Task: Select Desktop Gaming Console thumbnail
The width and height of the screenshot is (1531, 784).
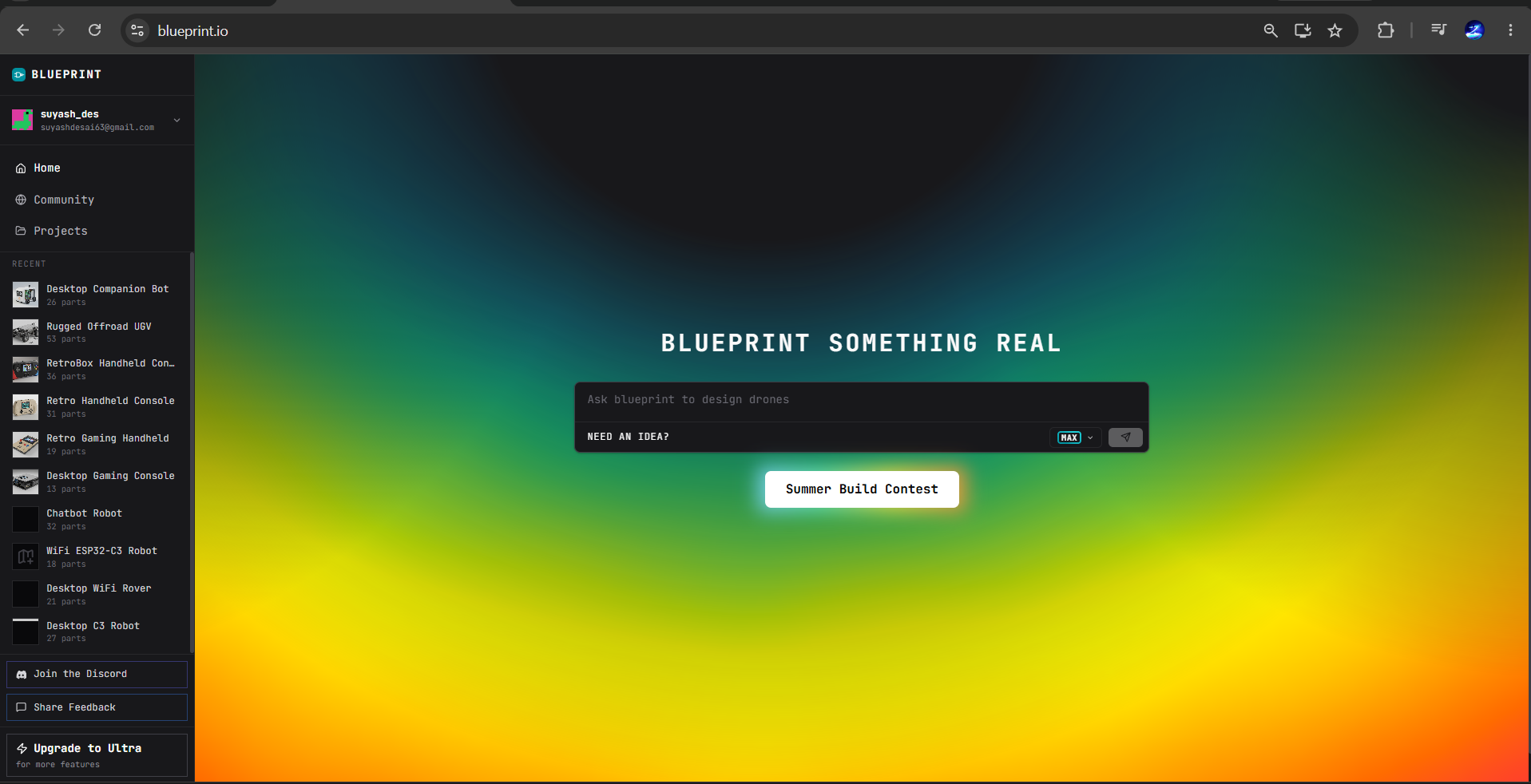Action: pyautogui.click(x=26, y=481)
